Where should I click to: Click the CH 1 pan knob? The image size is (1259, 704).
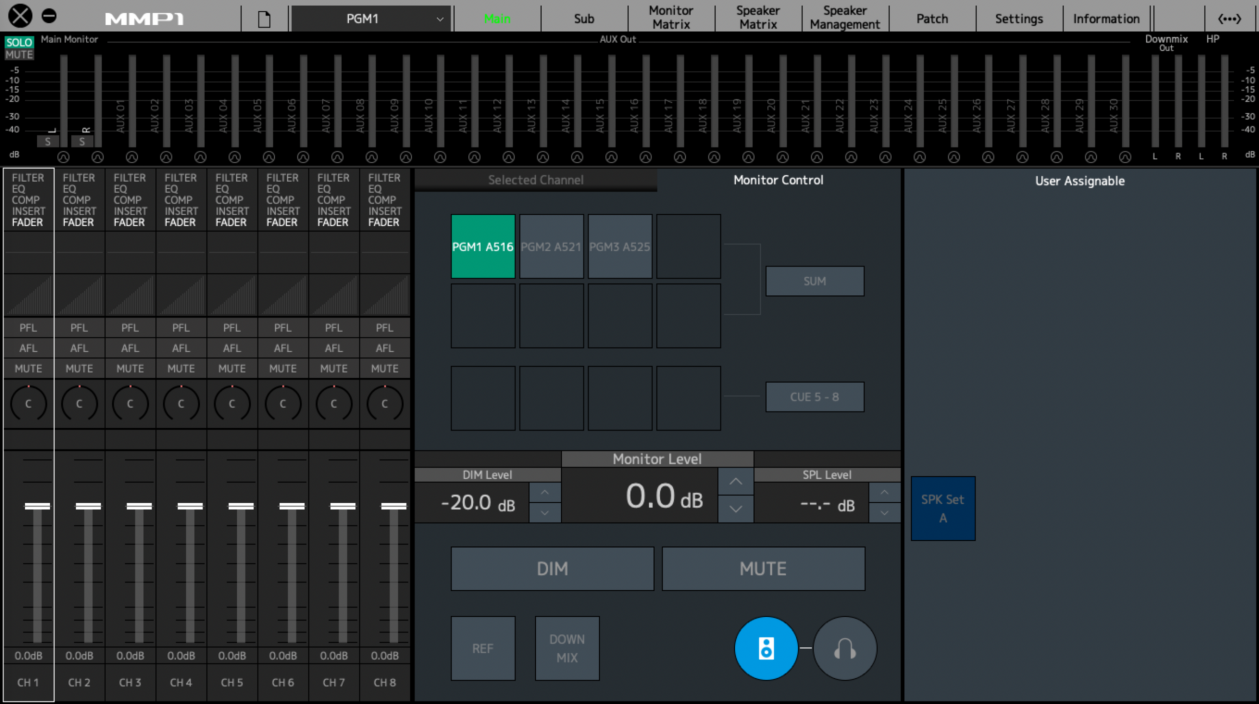coord(29,404)
